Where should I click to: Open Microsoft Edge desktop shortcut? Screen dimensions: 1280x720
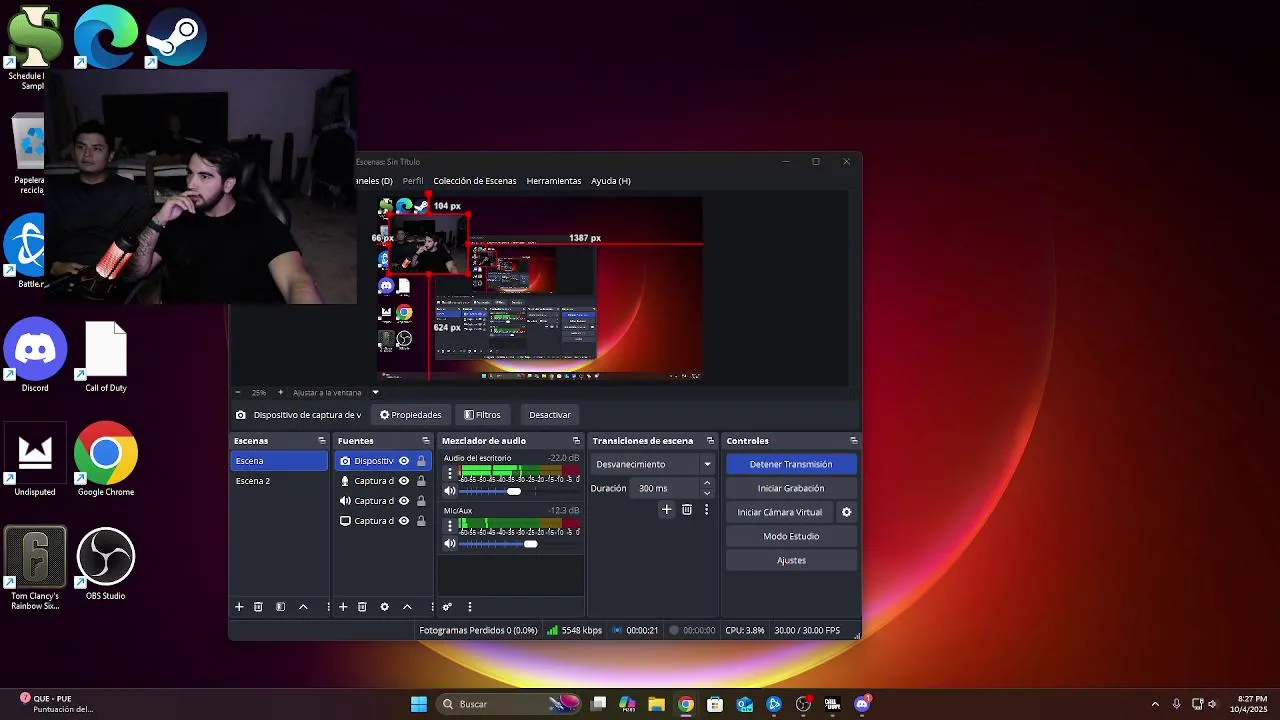(105, 36)
